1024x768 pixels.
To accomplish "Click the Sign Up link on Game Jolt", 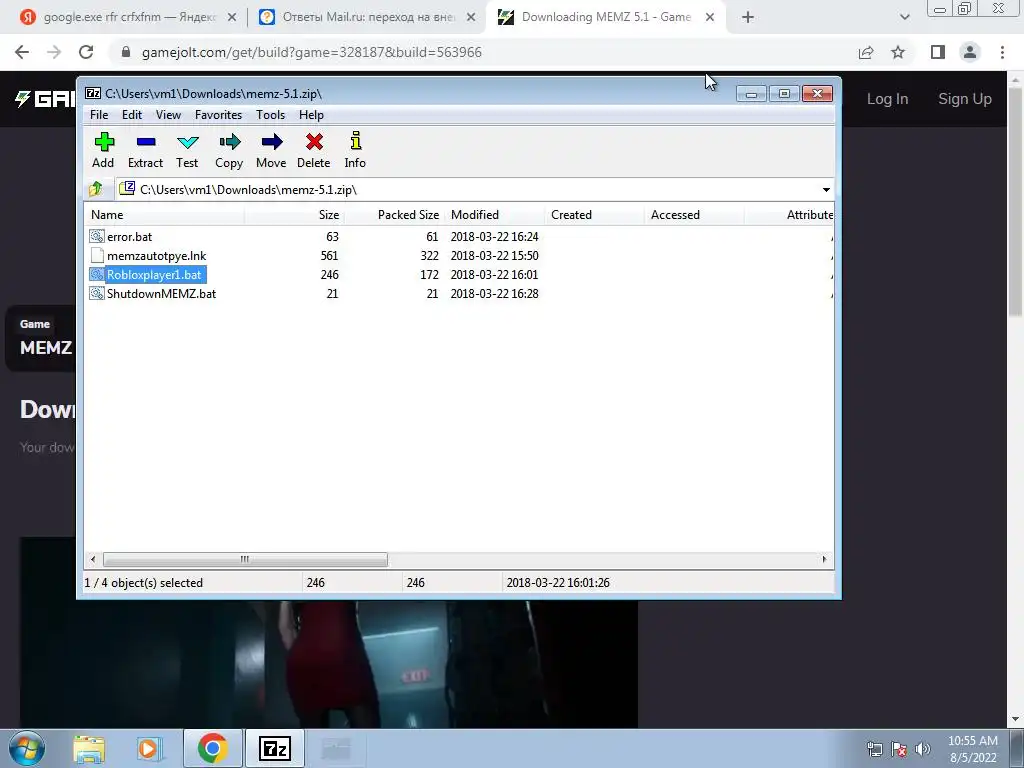I will [x=965, y=99].
